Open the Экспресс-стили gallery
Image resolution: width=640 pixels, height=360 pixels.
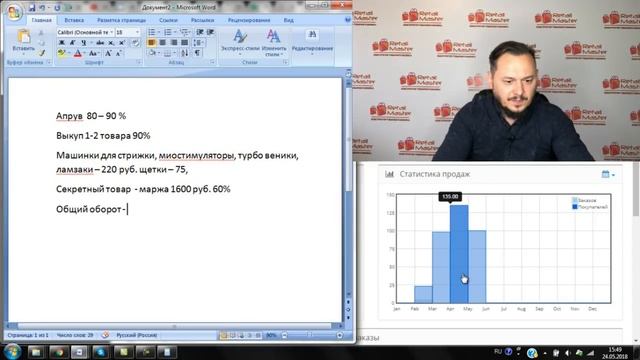click(x=240, y=42)
